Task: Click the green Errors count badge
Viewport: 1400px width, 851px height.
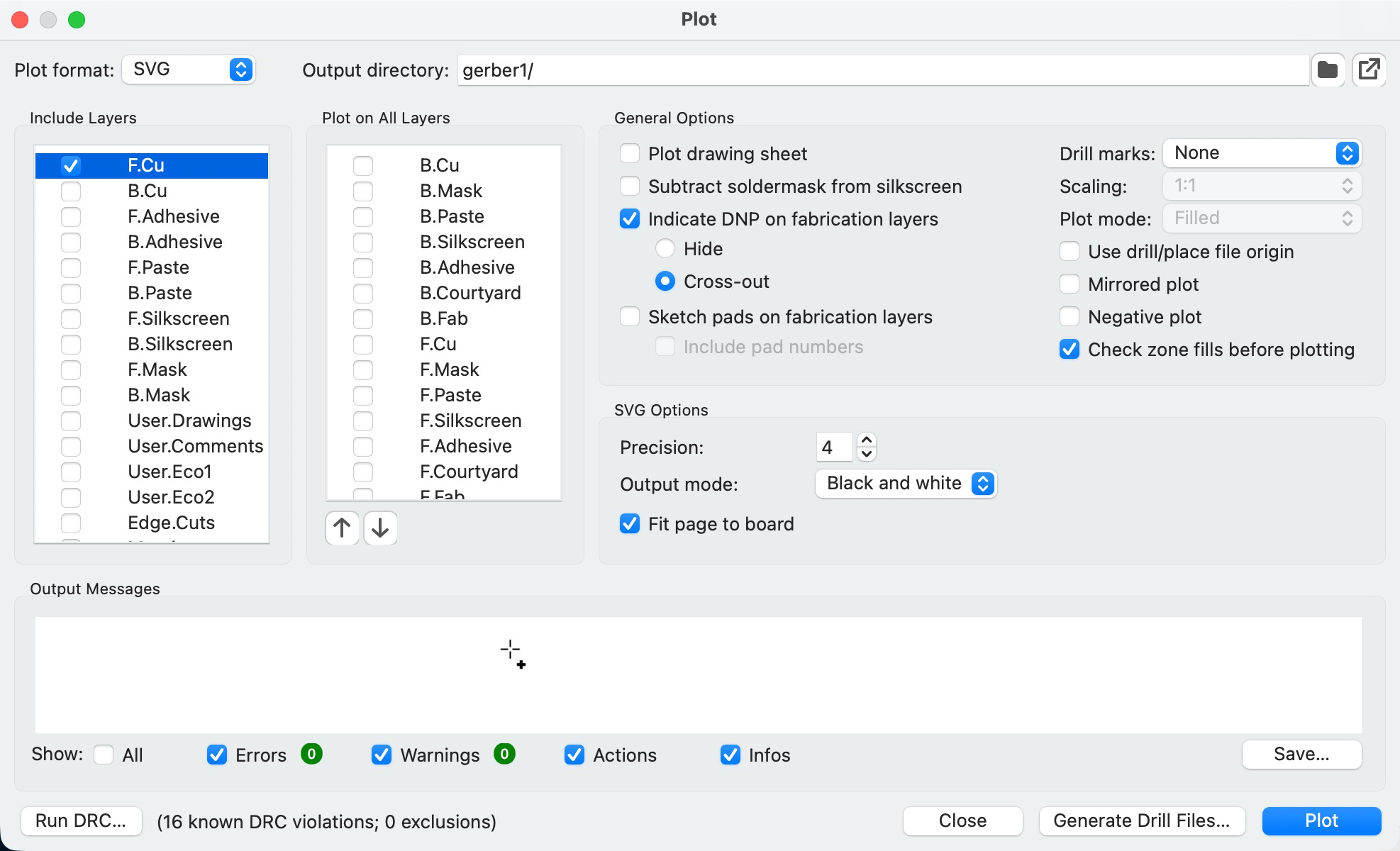Action: 311,754
